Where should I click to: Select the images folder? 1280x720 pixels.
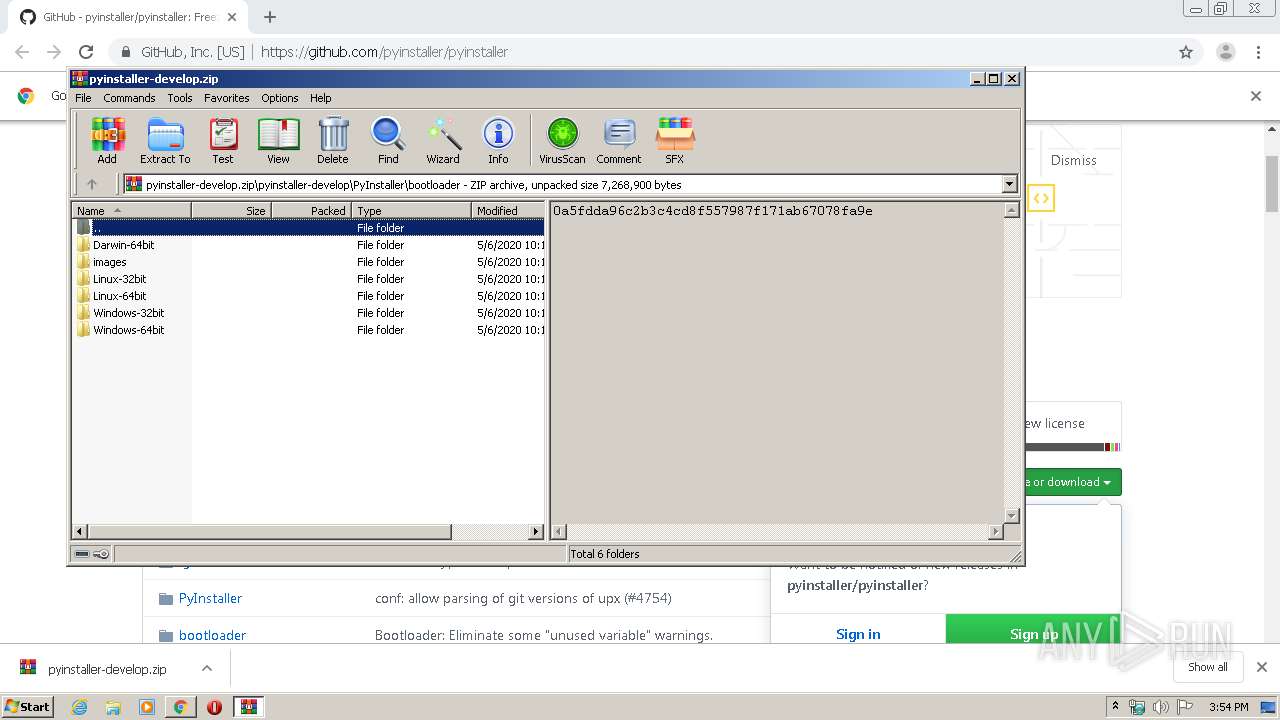(x=308, y=262)
